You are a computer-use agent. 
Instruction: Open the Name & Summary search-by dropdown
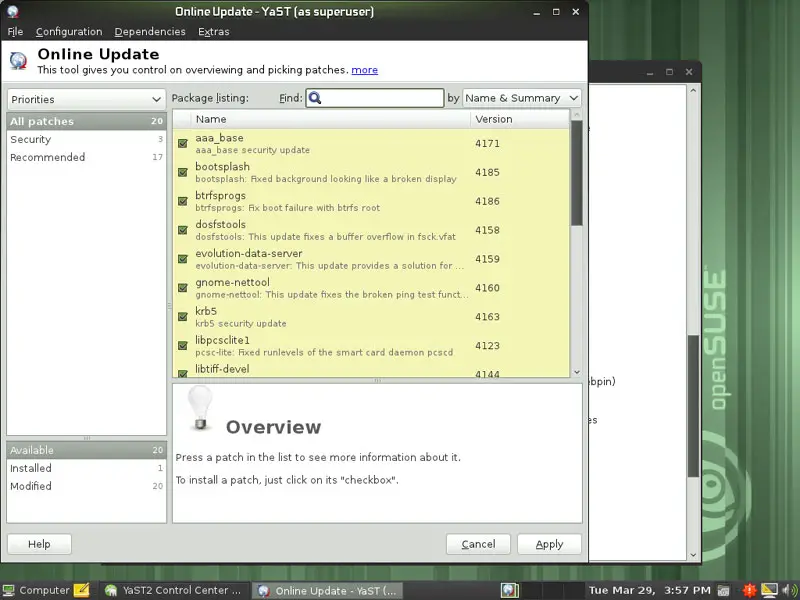[521, 98]
